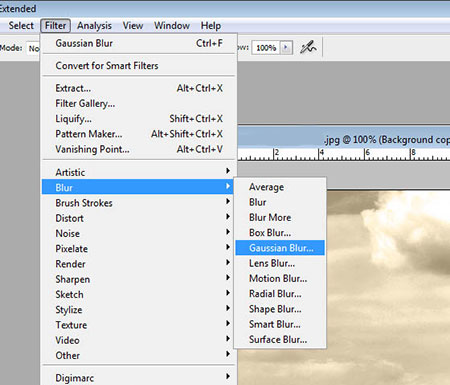
Task: Toggle the airbrush icon in options bar
Action: coord(308,47)
